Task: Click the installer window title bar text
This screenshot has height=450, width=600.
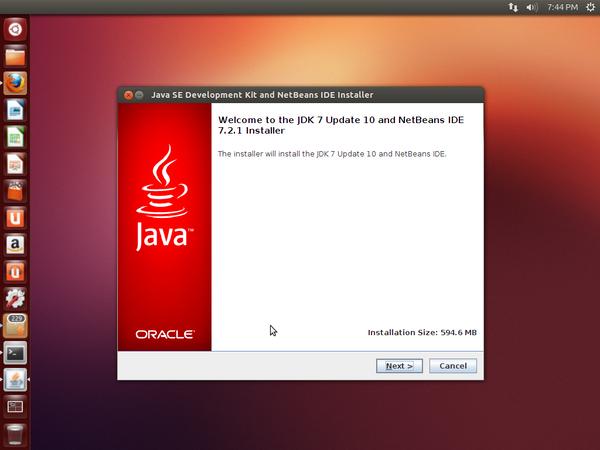Action: tap(262, 95)
